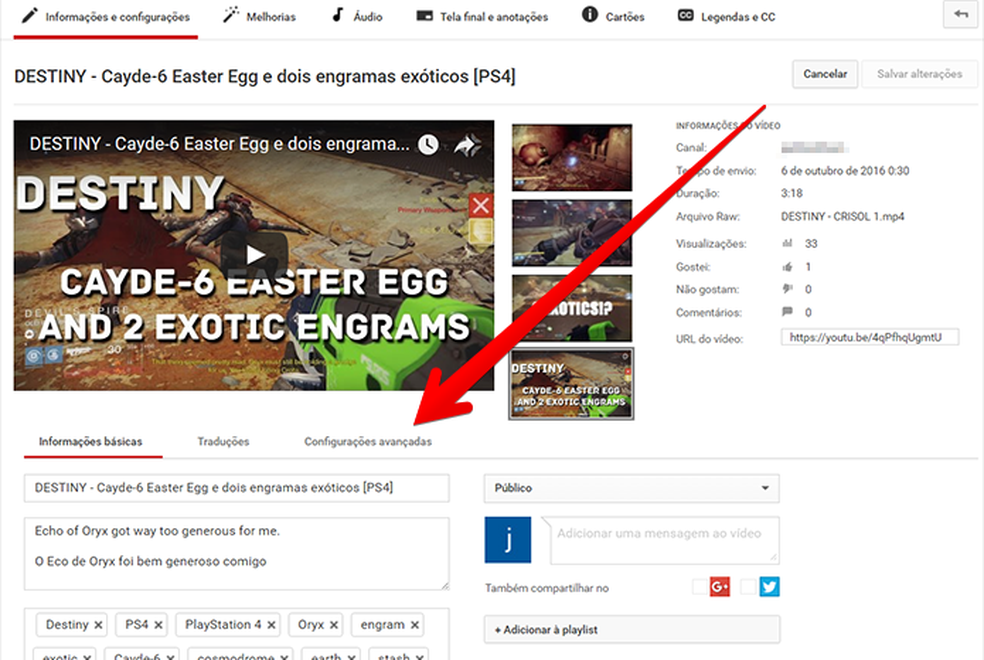The height and width of the screenshot is (660, 984).
Task: Remove the engram tag
Action: (415, 625)
